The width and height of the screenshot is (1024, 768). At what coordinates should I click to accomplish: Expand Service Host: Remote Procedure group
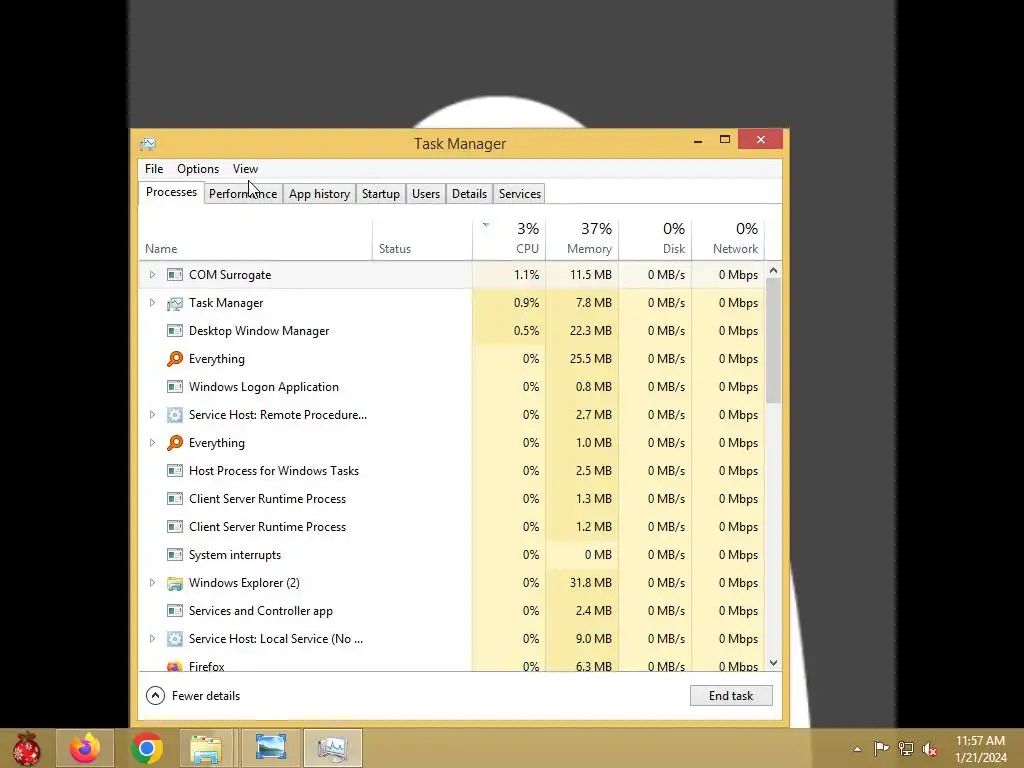coord(152,415)
